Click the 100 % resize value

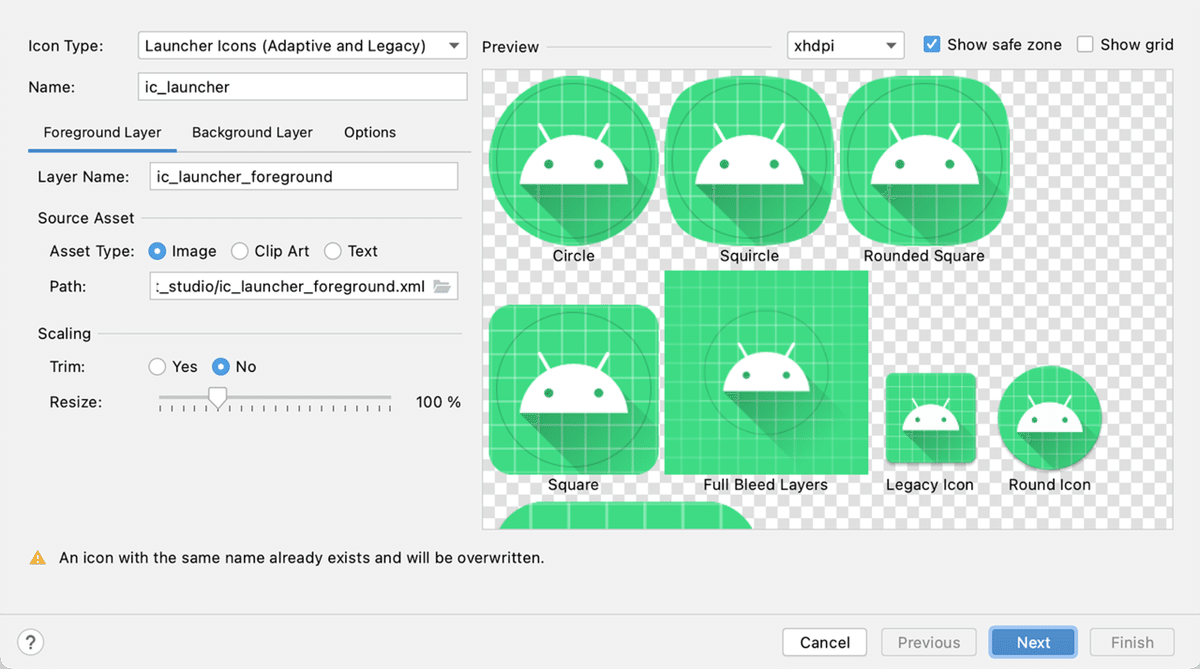pos(438,402)
